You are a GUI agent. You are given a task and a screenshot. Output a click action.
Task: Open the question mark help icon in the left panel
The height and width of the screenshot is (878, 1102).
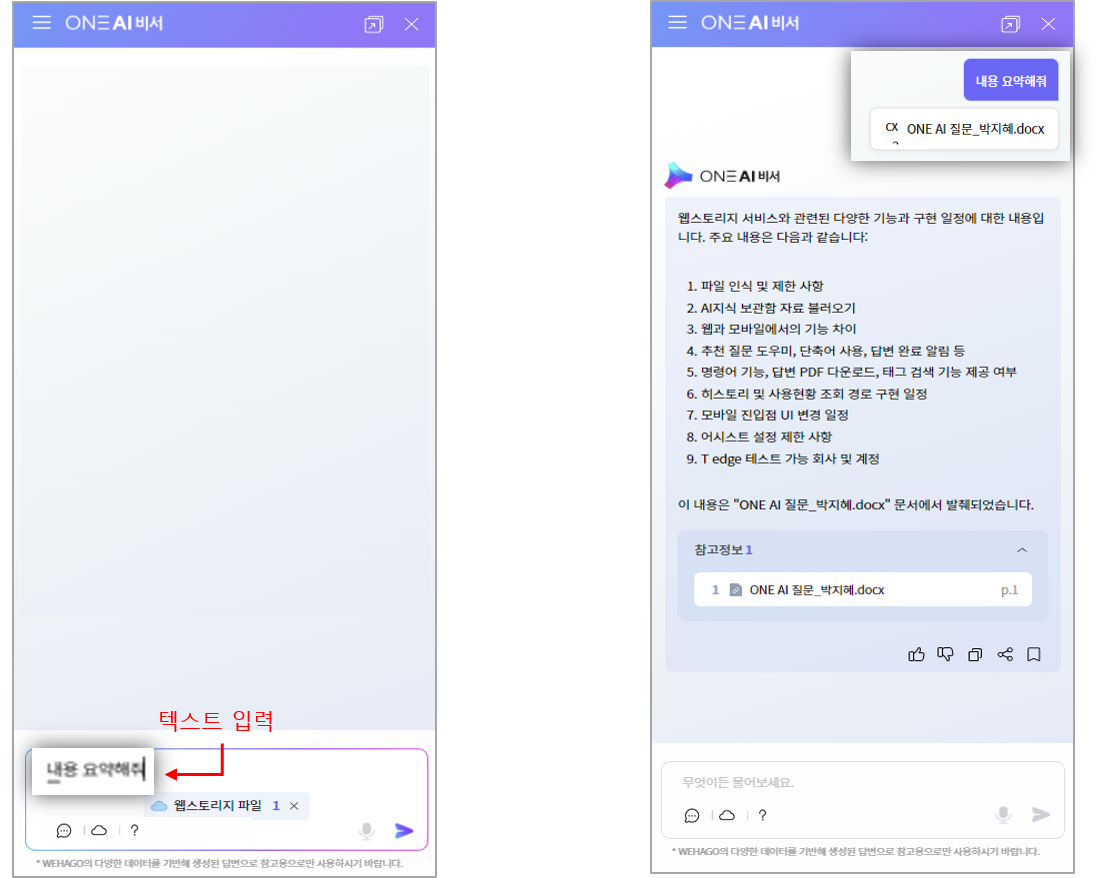[134, 830]
